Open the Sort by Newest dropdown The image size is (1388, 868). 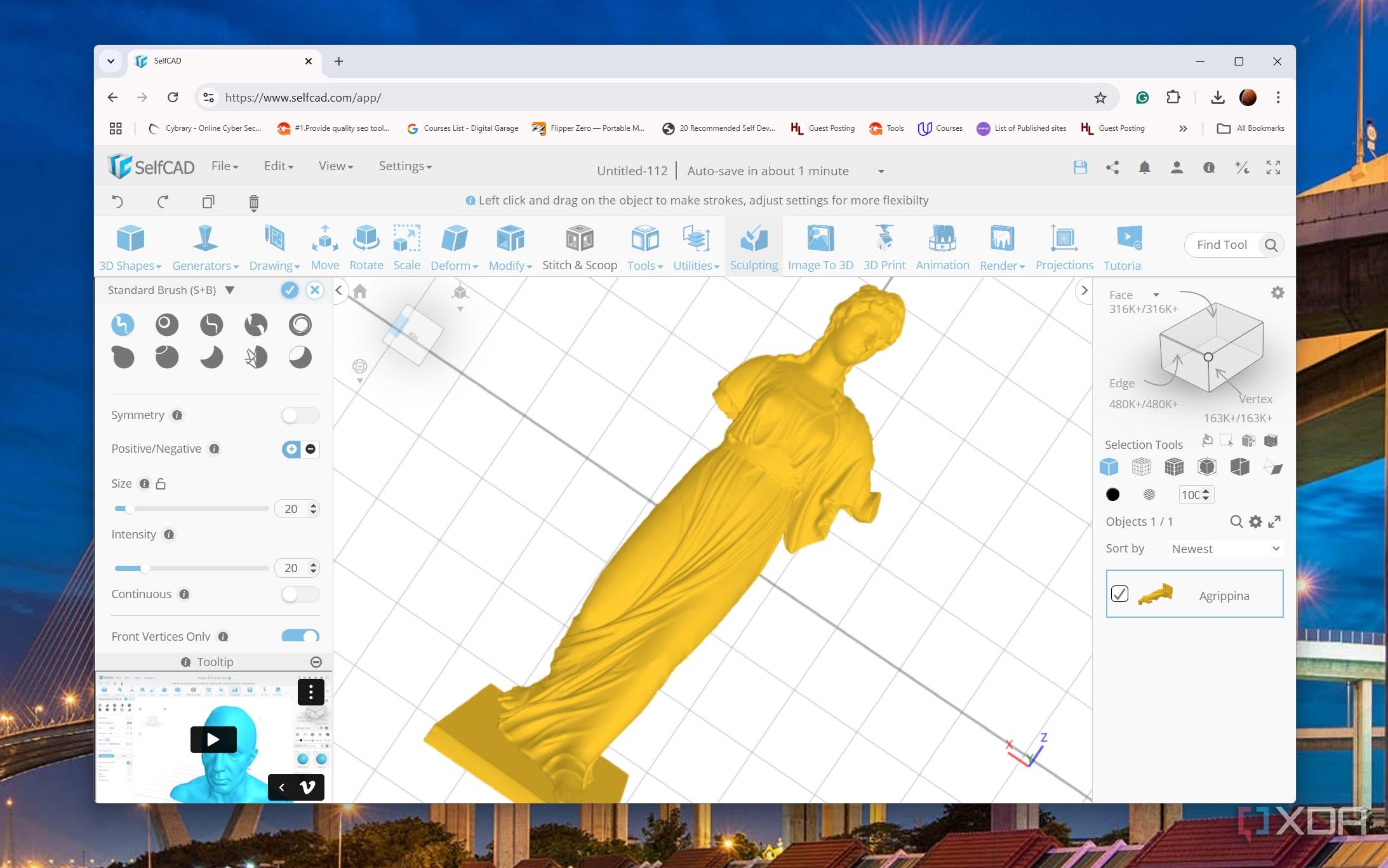tap(1225, 549)
